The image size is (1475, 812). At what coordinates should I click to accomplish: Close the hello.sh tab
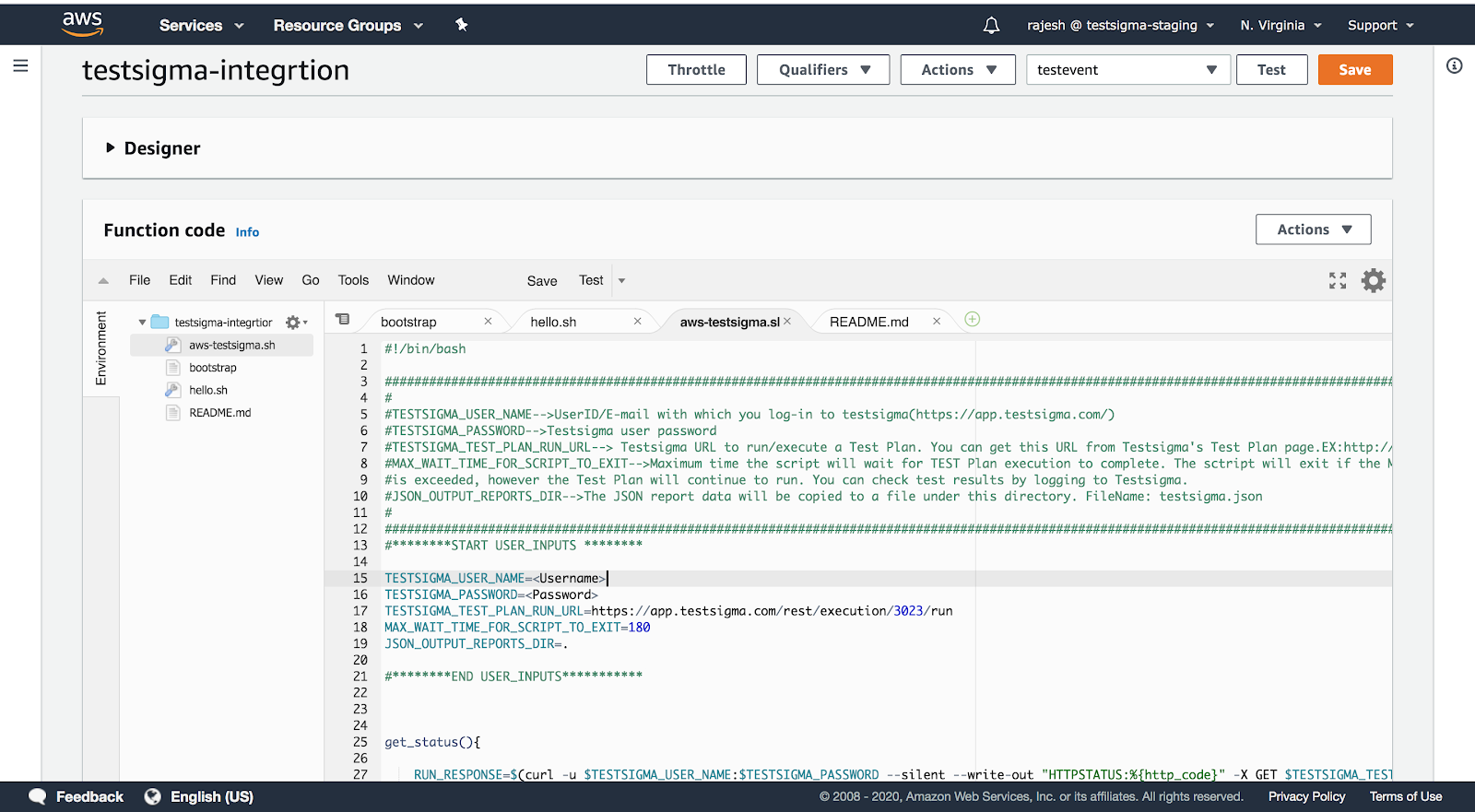tap(637, 321)
